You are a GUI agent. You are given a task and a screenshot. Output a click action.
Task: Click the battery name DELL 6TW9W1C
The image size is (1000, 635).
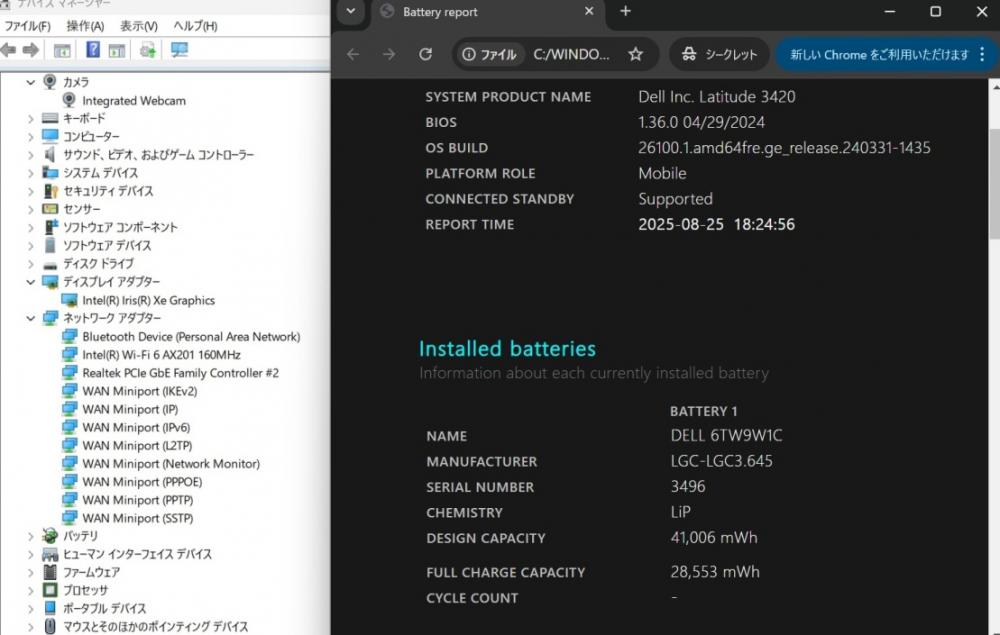[x=726, y=435]
